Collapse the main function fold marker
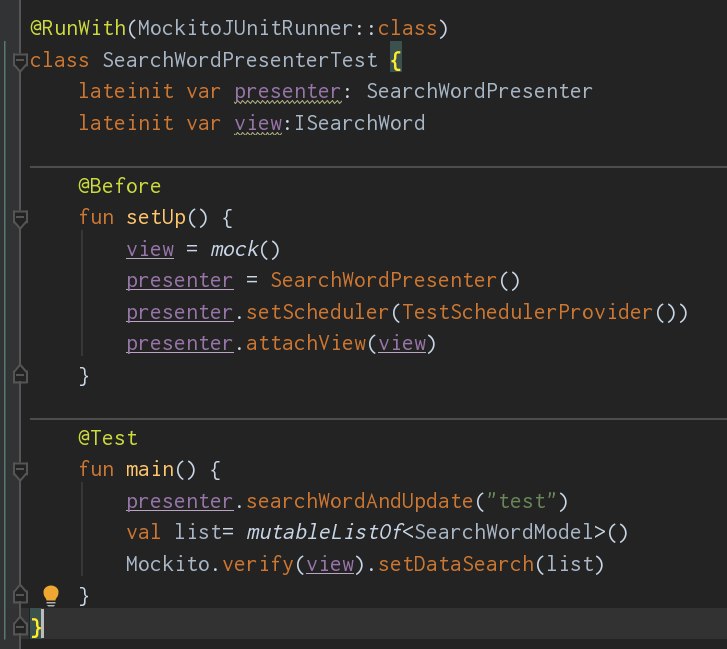 (x=20, y=471)
